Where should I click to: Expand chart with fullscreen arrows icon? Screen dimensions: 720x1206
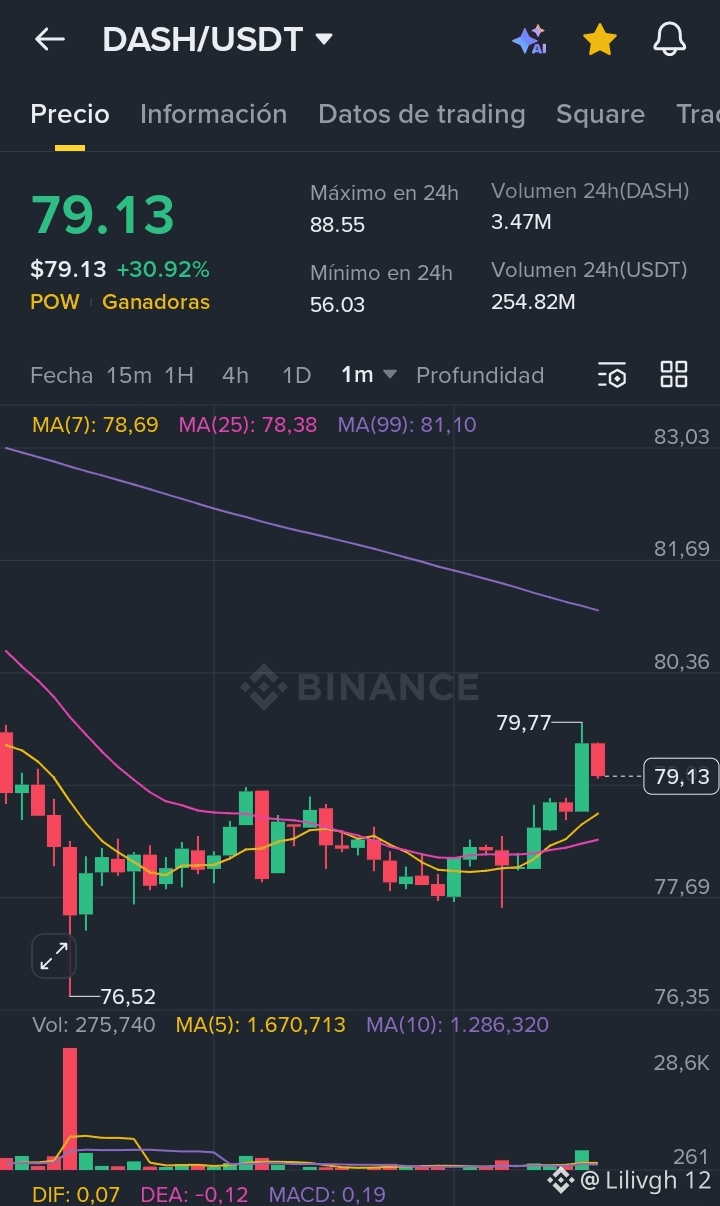coord(53,958)
